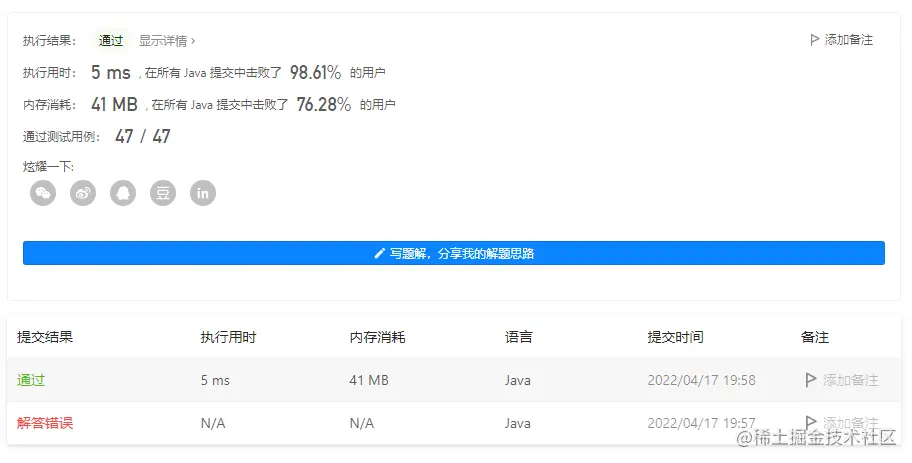912x463 pixels.
Task: Click the blue 写题解 button
Action: pyautogui.click(x=454, y=253)
